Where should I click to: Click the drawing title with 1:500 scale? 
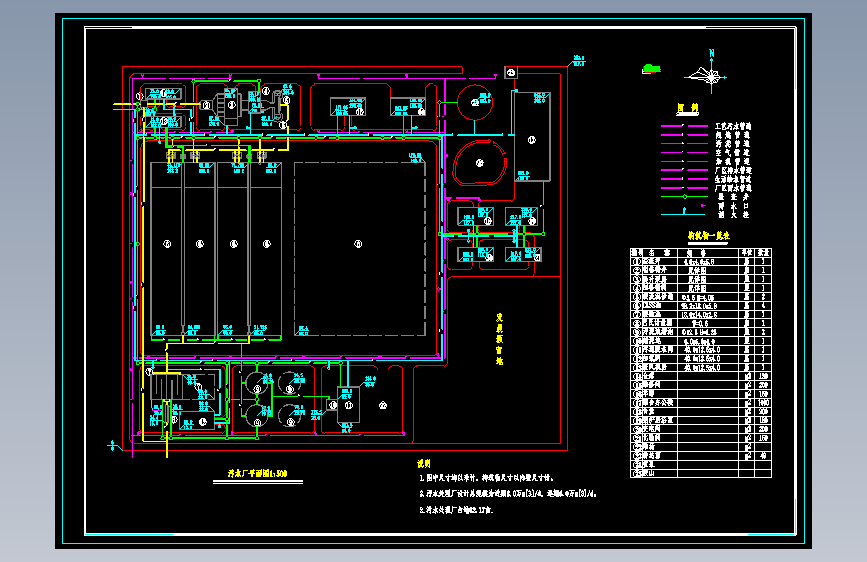(258, 473)
